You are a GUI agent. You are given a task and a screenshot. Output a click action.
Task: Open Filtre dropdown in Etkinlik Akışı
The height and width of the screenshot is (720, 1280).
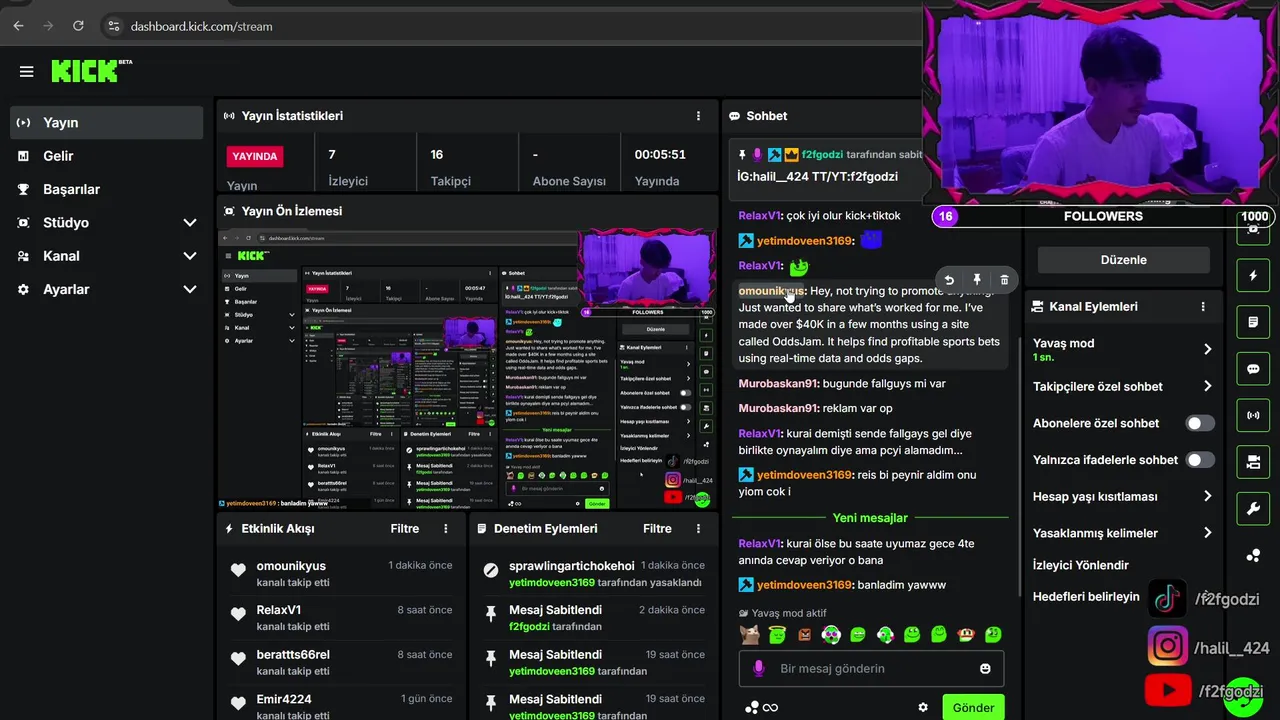404,528
